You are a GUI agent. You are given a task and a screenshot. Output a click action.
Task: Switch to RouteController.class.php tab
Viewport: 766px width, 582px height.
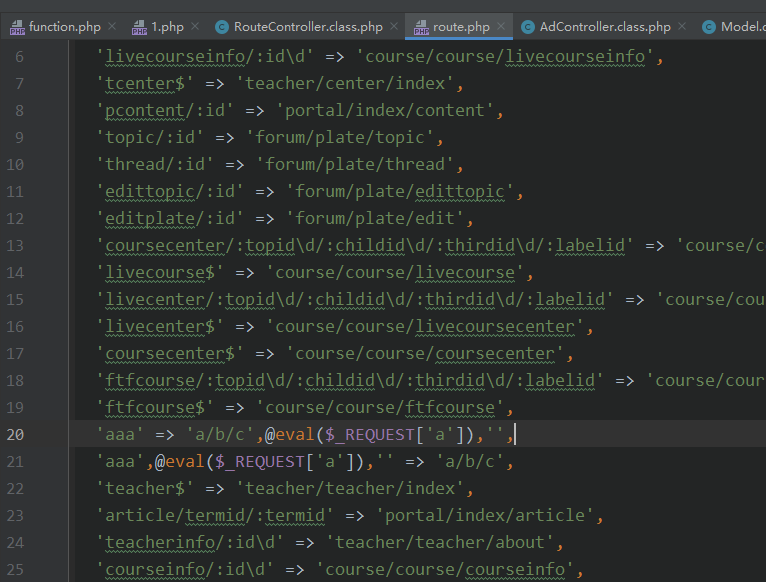[308, 26]
